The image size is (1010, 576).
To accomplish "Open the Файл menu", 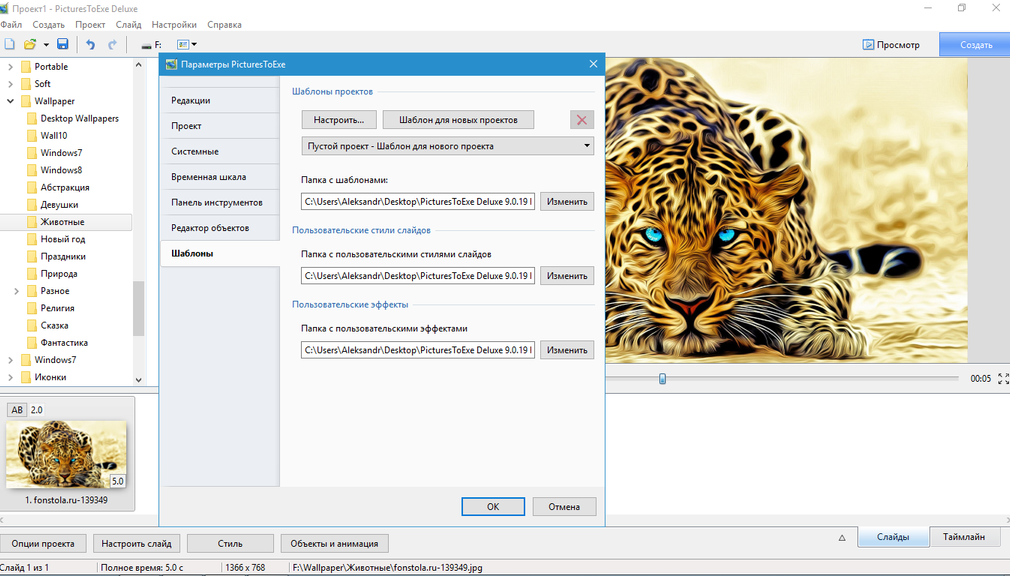I will click(11, 24).
